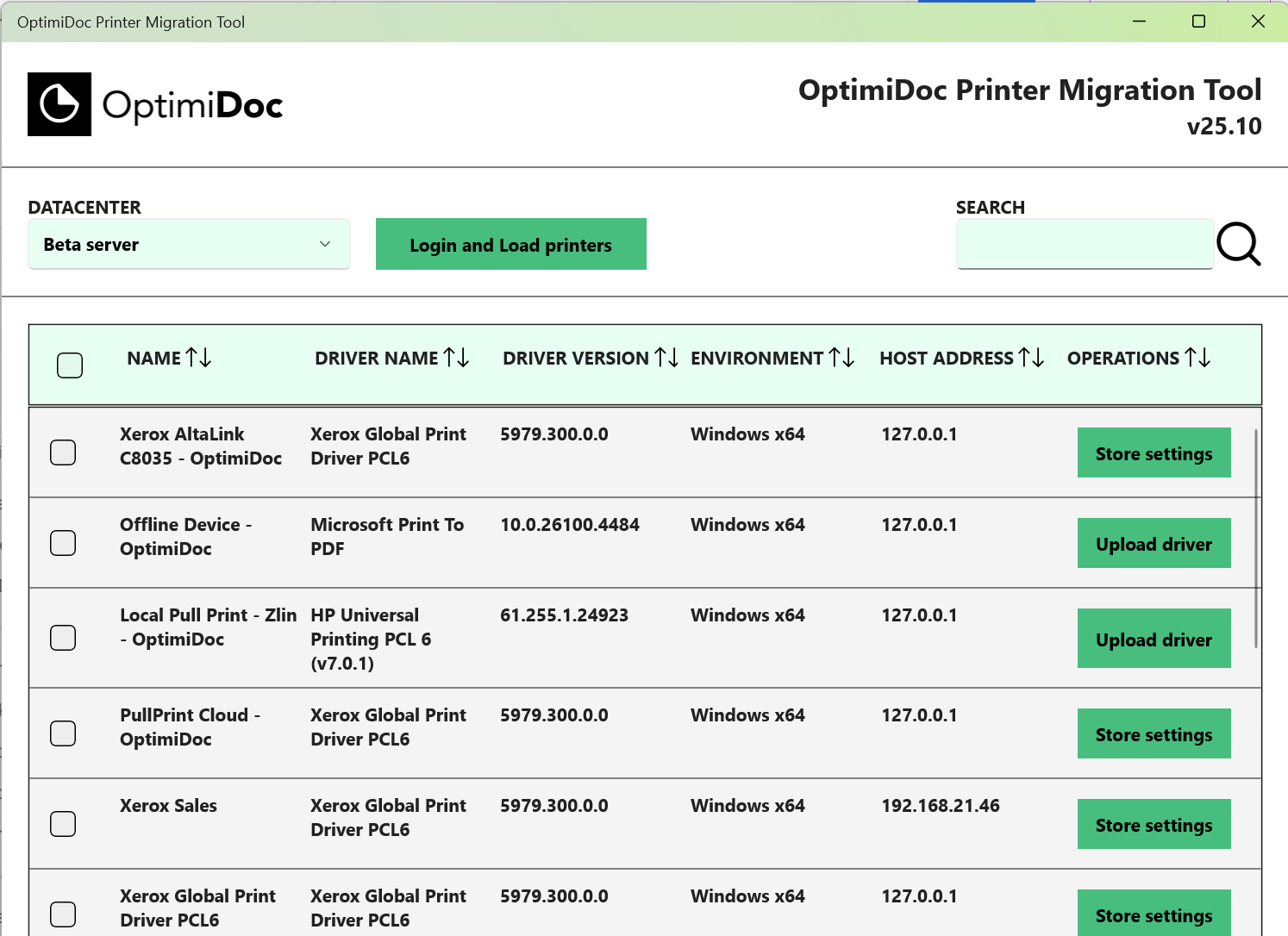
Task: Upload driver for Offline Device printer
Action: click(x=1154, y=544)
